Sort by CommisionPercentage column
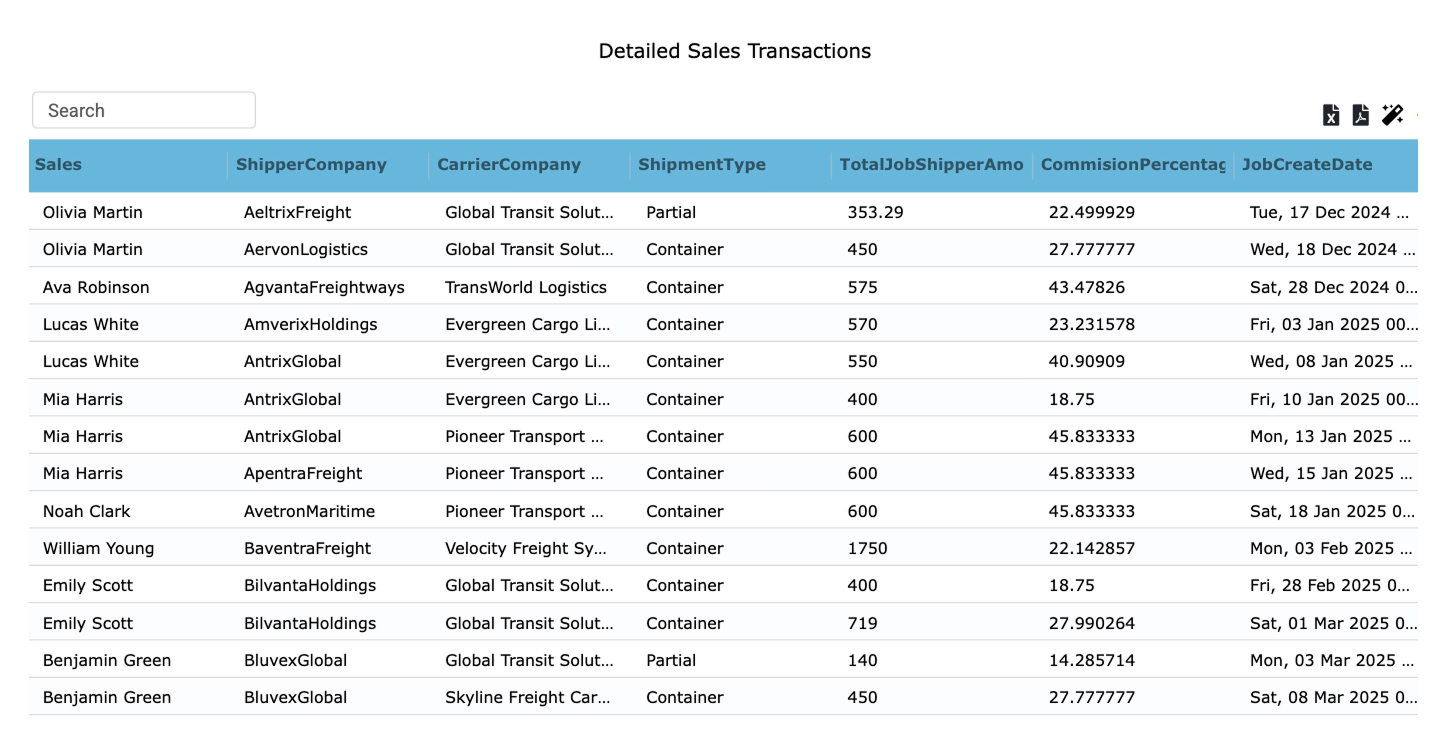This screenshot has height=755, width=1448. point(1131,164)
